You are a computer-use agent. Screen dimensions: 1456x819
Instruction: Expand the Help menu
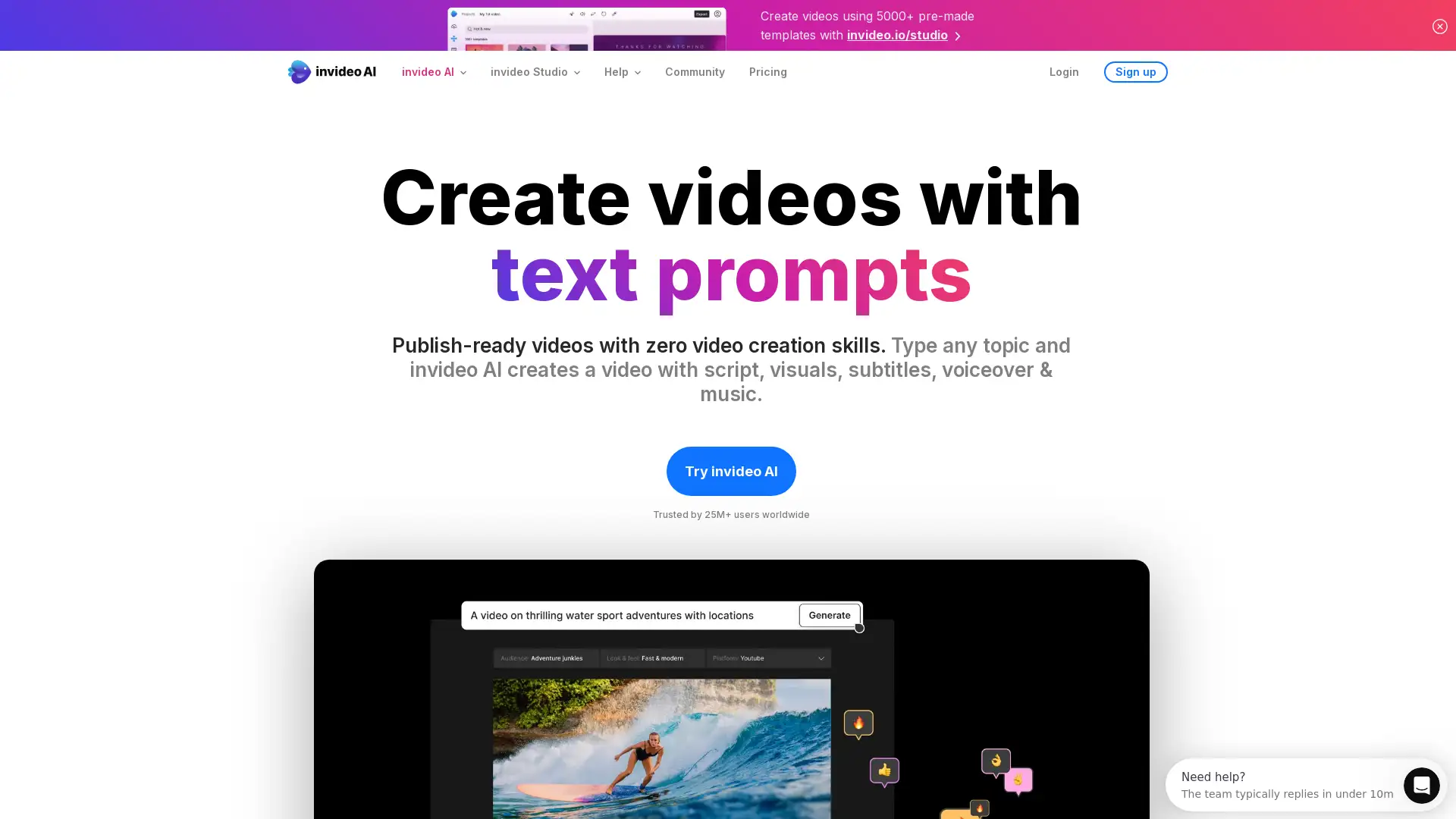tap(622, 71)
